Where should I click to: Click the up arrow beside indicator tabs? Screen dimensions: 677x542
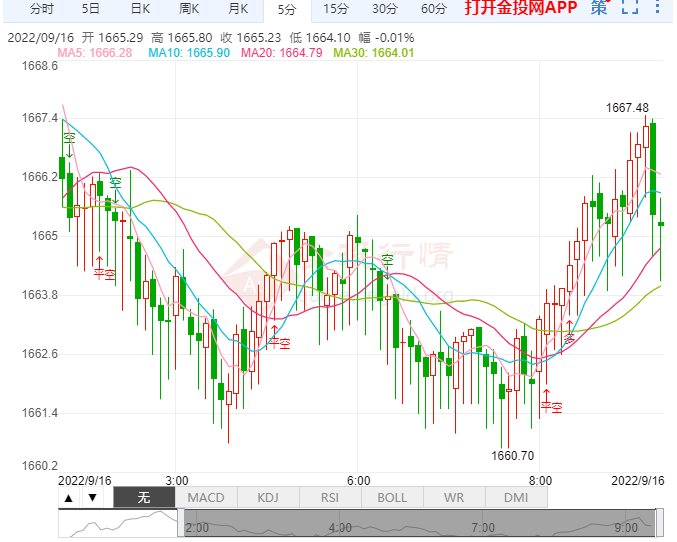pyautogui.click(x=68, y=497)
